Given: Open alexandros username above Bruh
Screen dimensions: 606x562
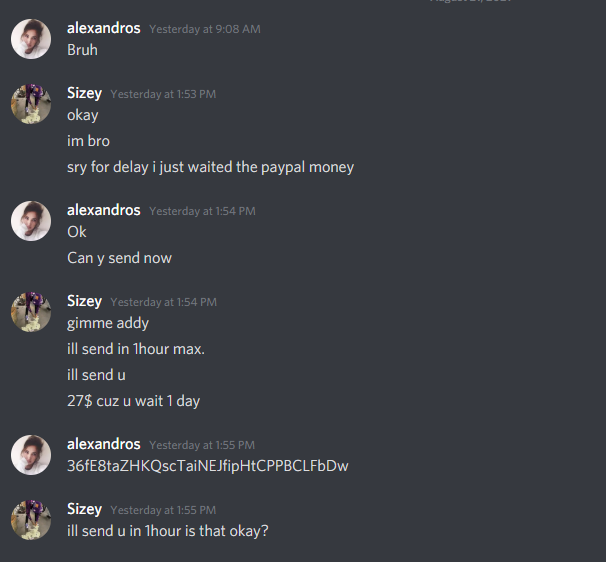Looking at the screenshot, I should pos(104,28).
